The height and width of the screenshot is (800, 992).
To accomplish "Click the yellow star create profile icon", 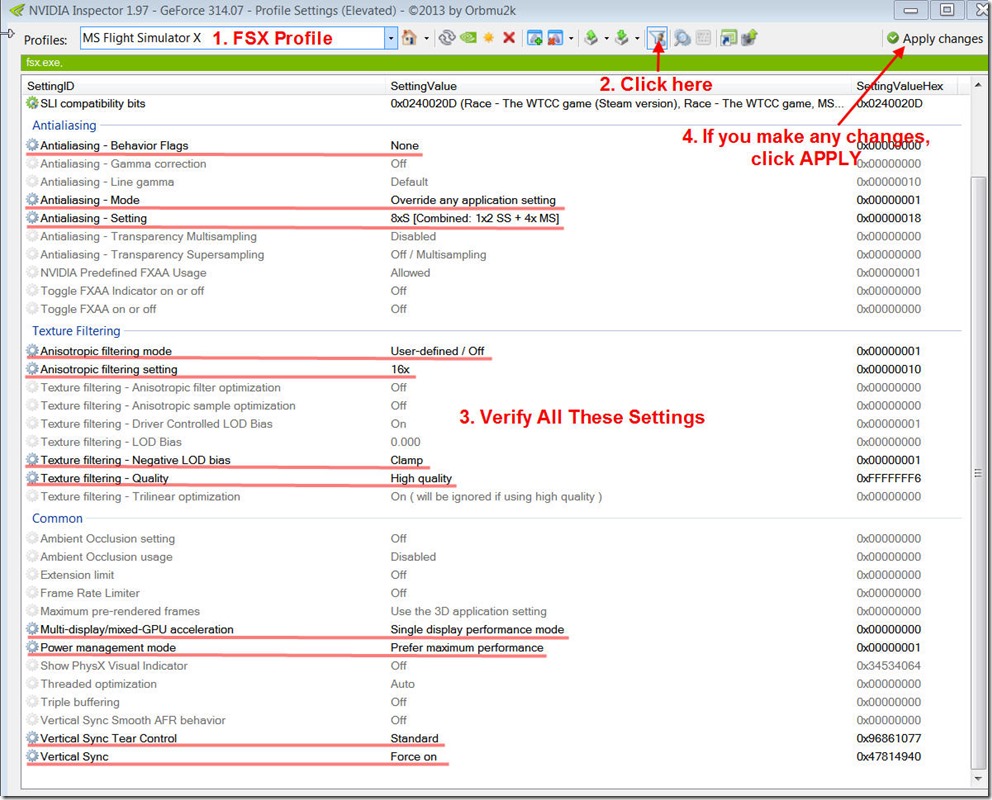I will [x=488, y=38].
